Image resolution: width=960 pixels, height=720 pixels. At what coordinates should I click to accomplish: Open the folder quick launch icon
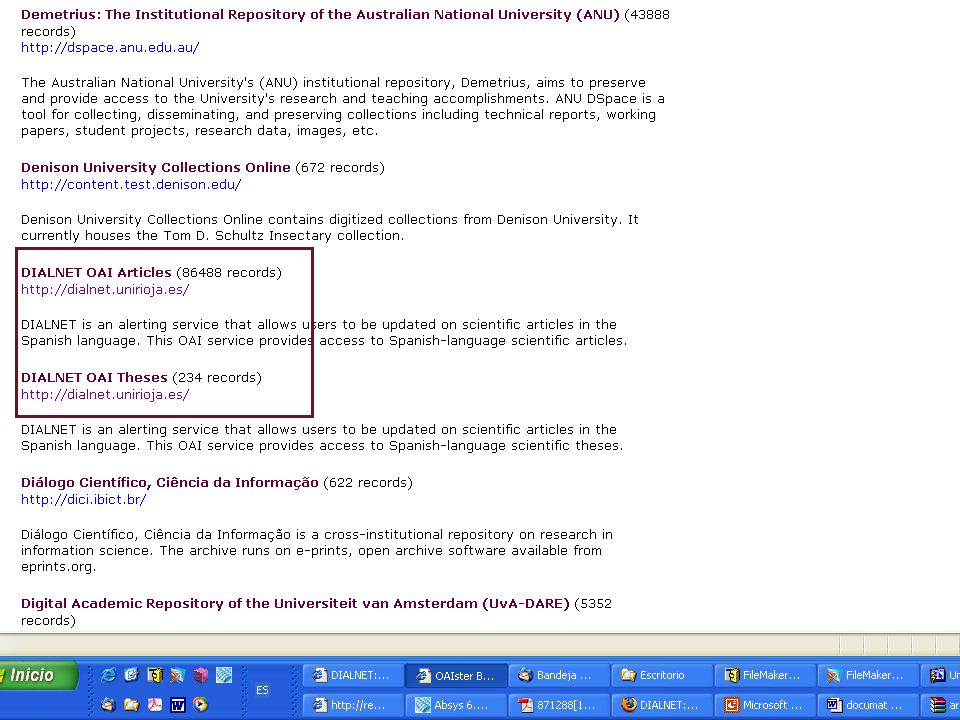[x=131, y=704]
